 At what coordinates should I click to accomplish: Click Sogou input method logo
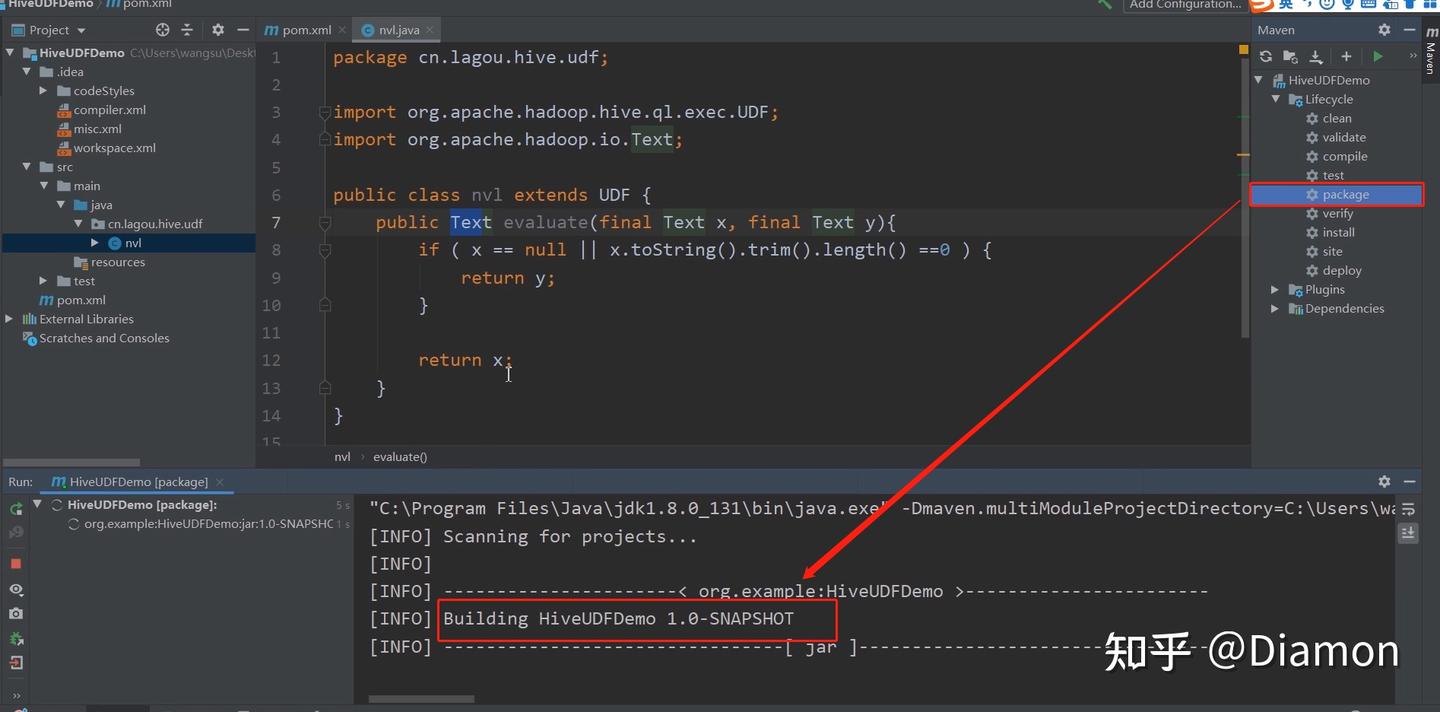(x=1261, y=4)
